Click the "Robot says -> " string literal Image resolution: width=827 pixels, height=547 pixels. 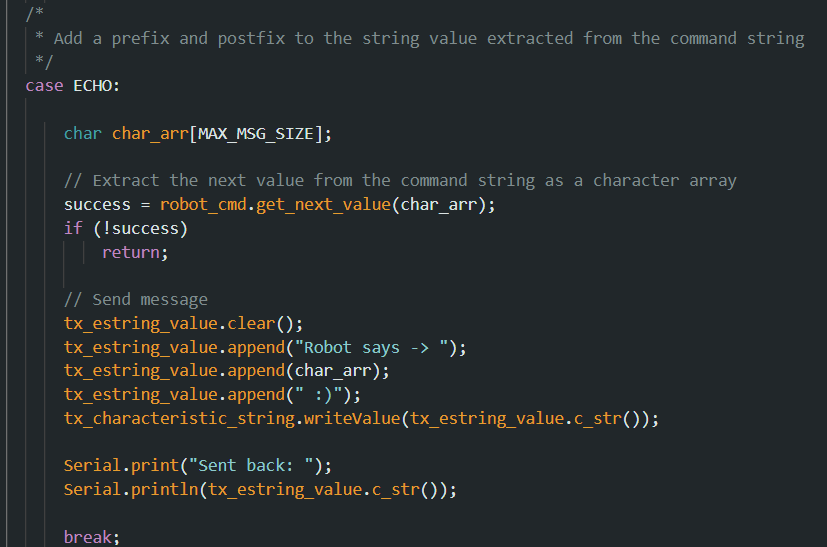coord(371,348)
